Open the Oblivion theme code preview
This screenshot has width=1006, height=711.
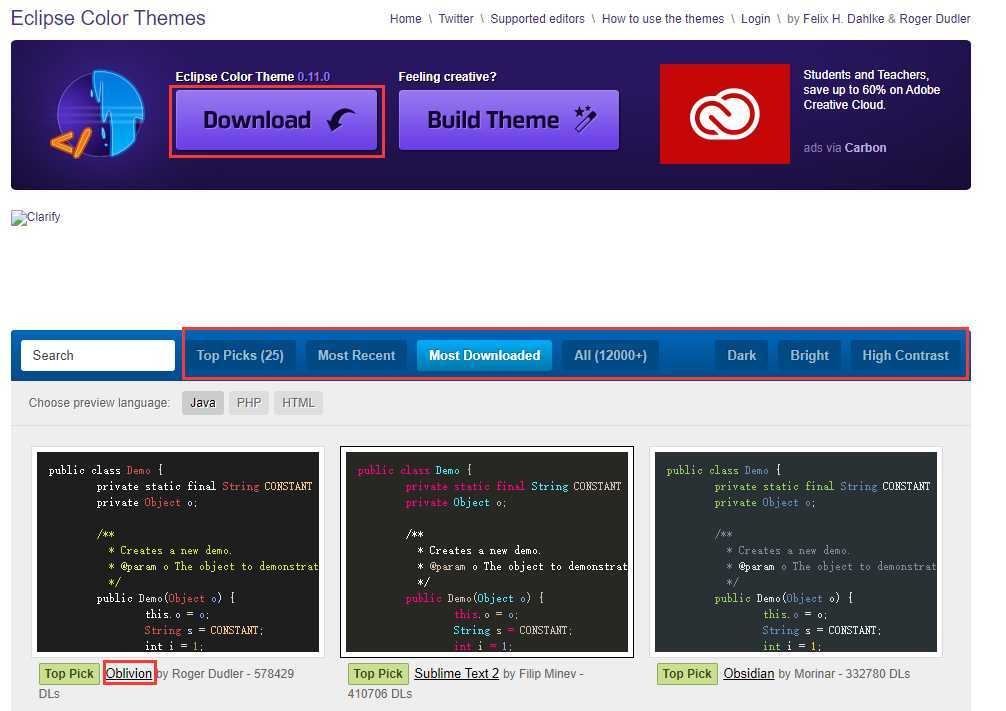pos(178,552)
